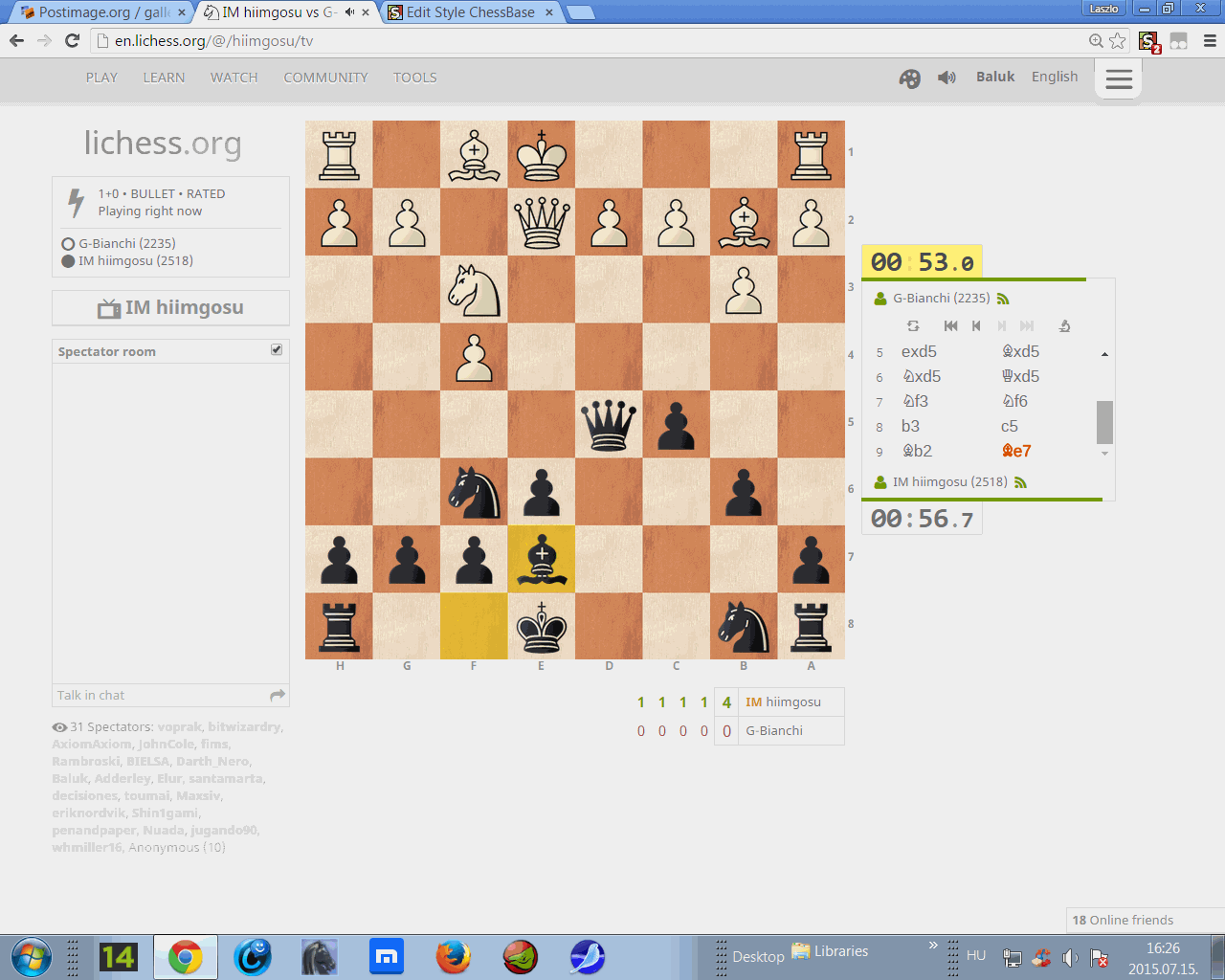
Task: Open G-Bianchi (2235) profile in game info box
Action: pos(127,243)
